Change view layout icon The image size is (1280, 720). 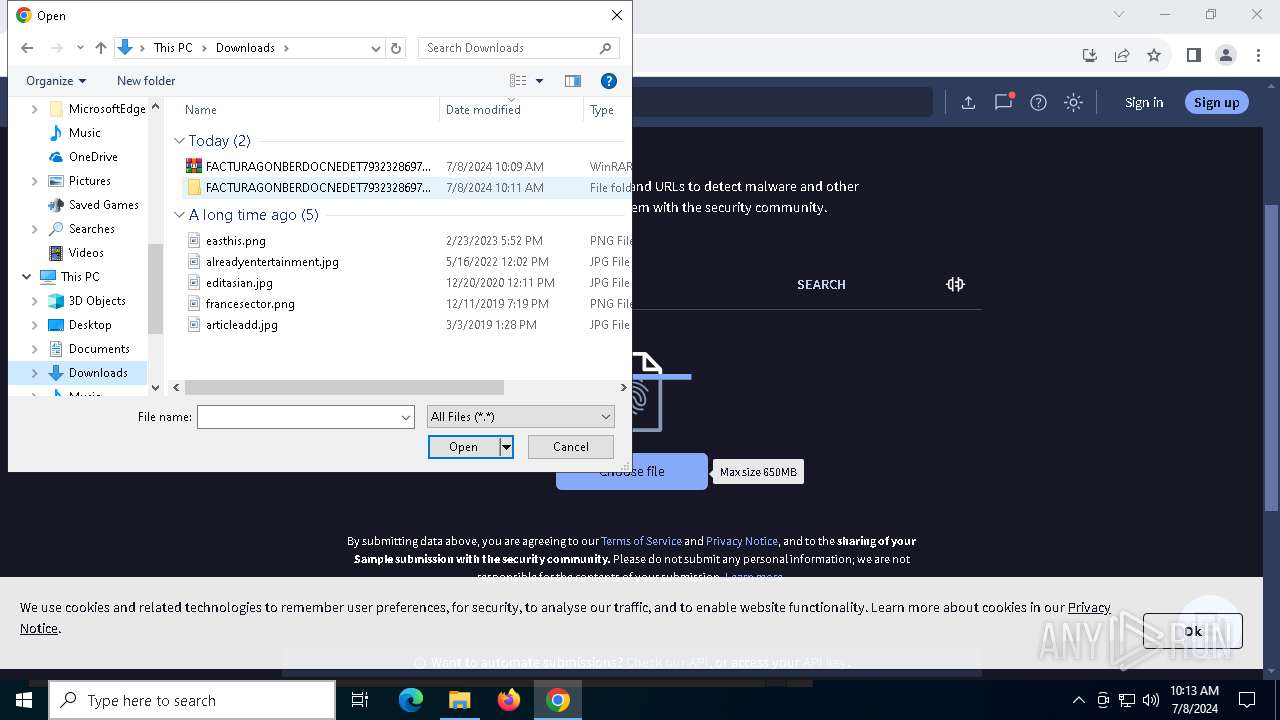point(518,81)
